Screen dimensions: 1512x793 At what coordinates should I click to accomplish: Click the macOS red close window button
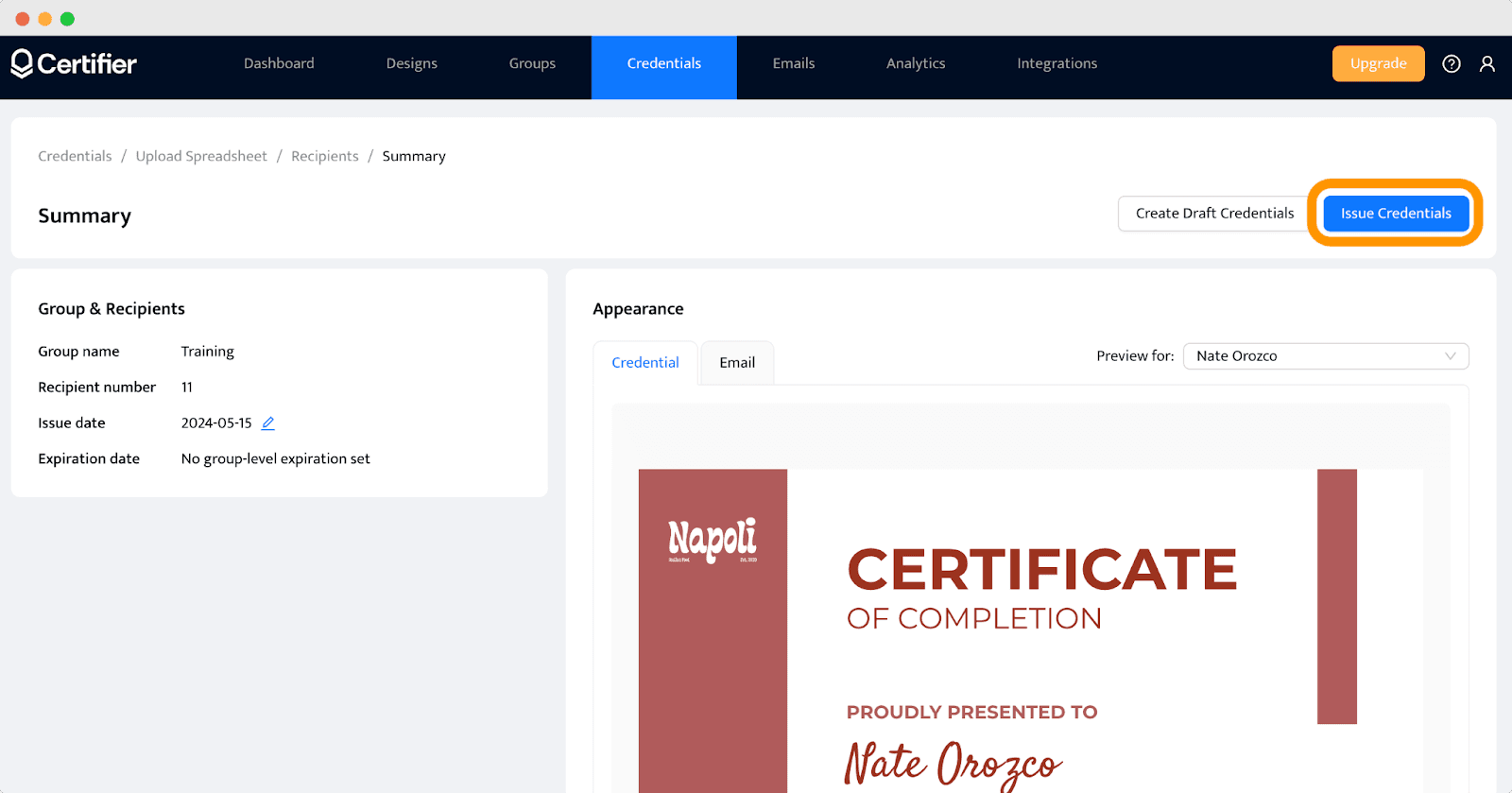point(23,19)
